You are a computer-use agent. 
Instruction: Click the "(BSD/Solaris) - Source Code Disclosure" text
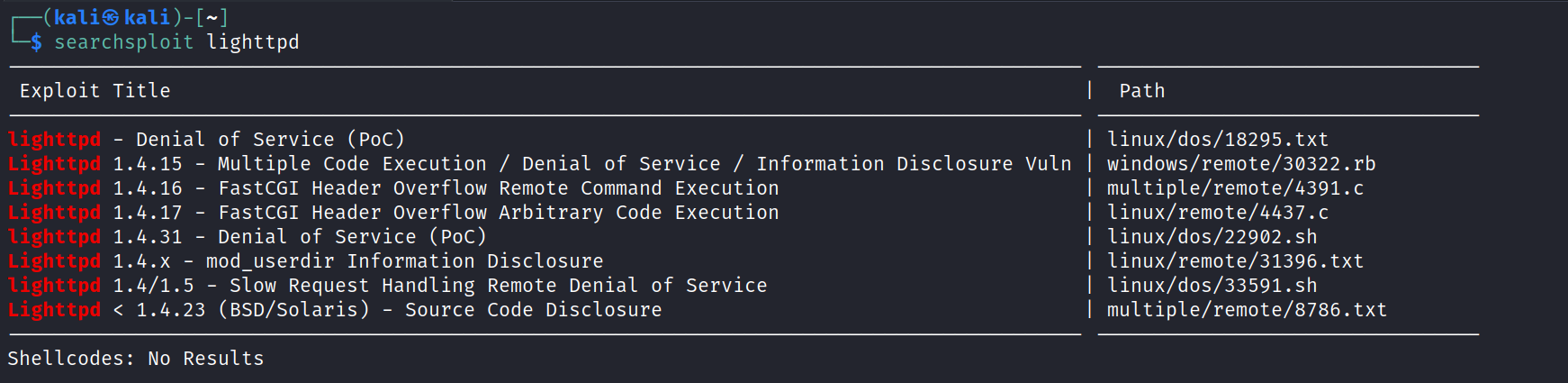pos(439,310)
